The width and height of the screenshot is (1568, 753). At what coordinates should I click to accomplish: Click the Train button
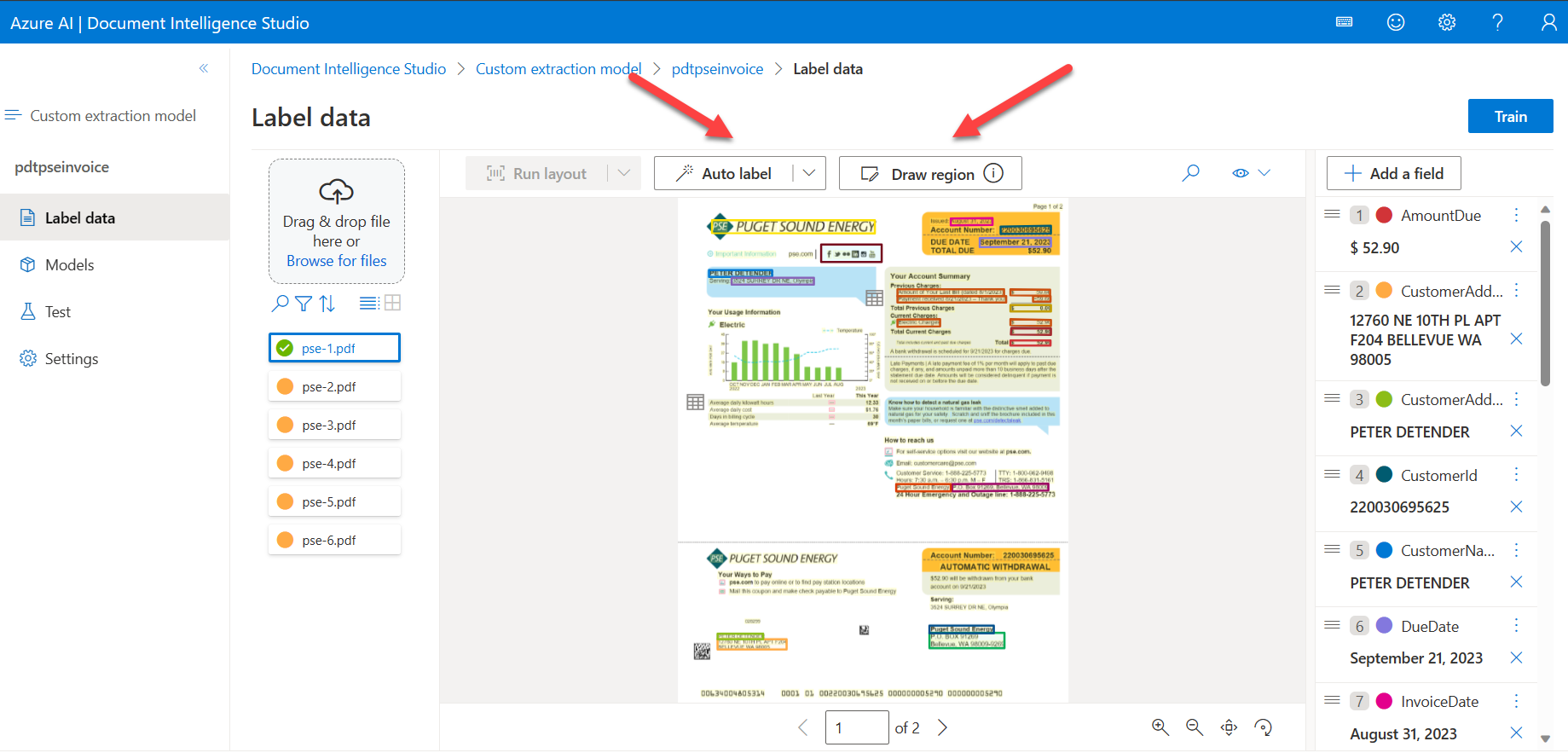point(1510,116)
